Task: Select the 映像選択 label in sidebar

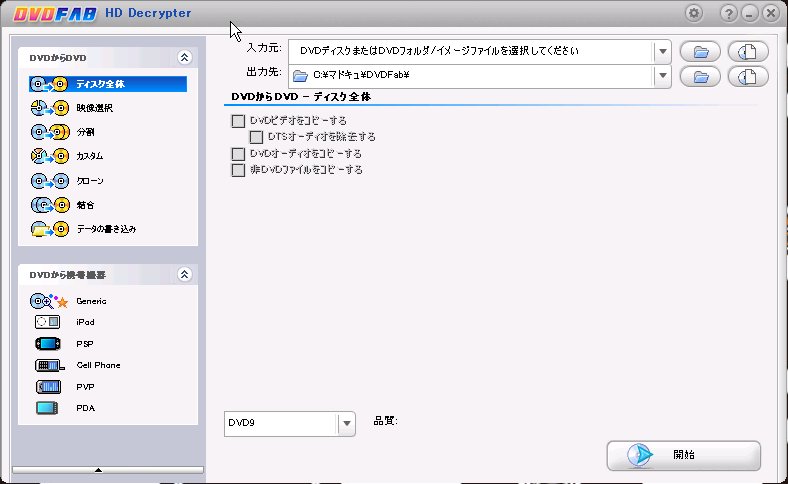Action: (94, 108)
